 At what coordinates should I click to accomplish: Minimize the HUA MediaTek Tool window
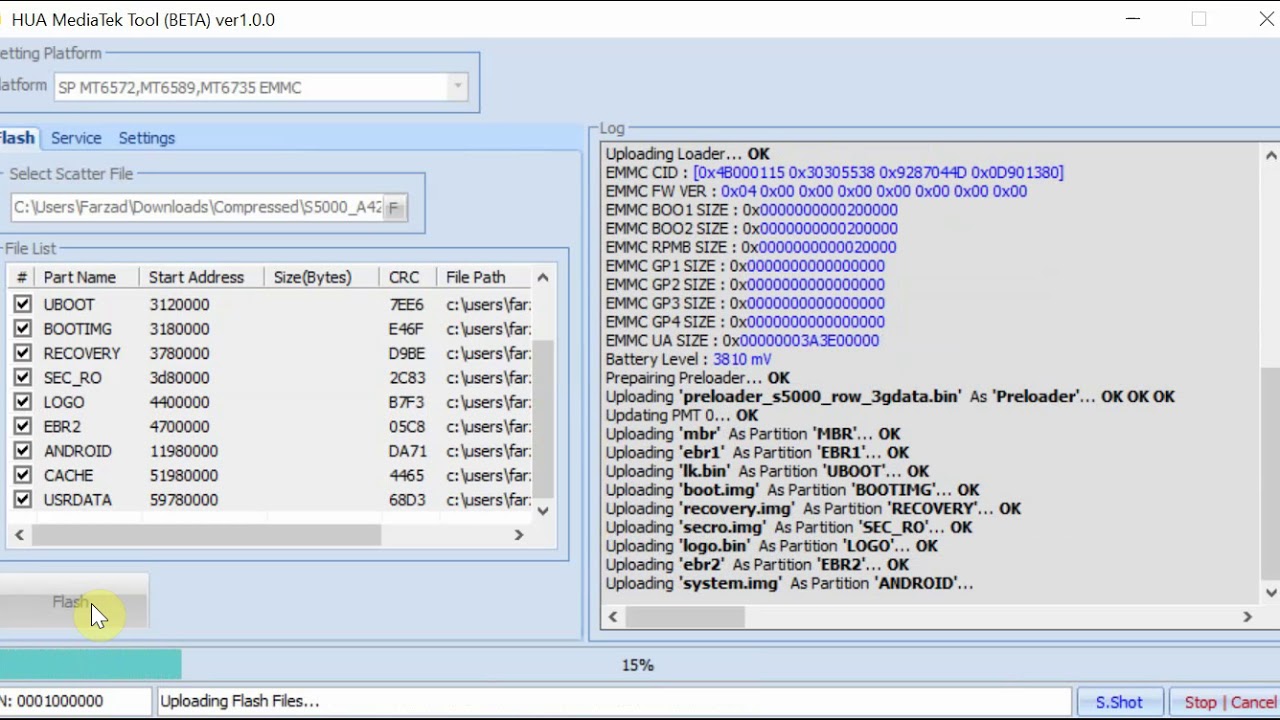click(x=1132, y=19)
